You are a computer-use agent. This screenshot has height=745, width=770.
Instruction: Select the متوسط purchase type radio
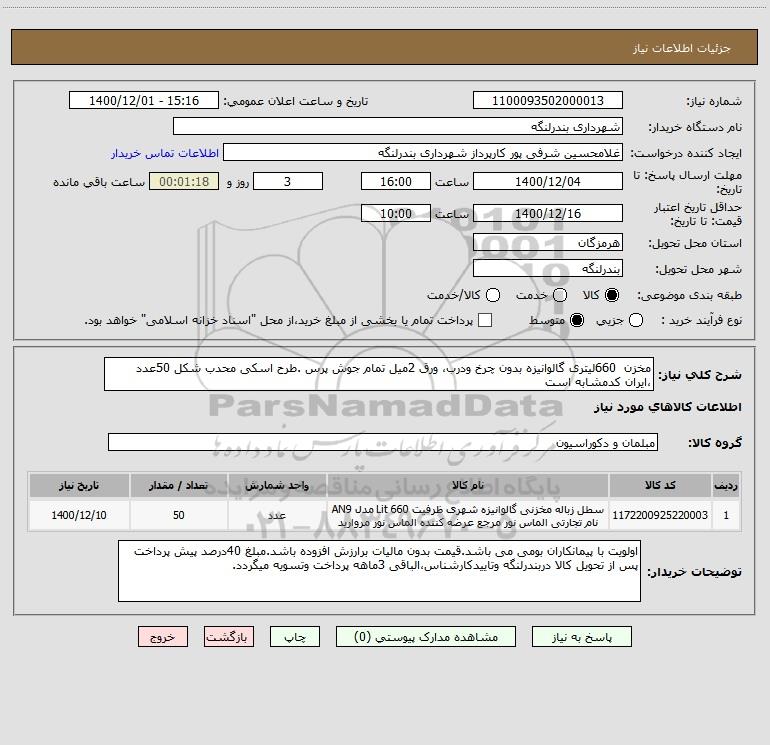(x=577, y=320)
